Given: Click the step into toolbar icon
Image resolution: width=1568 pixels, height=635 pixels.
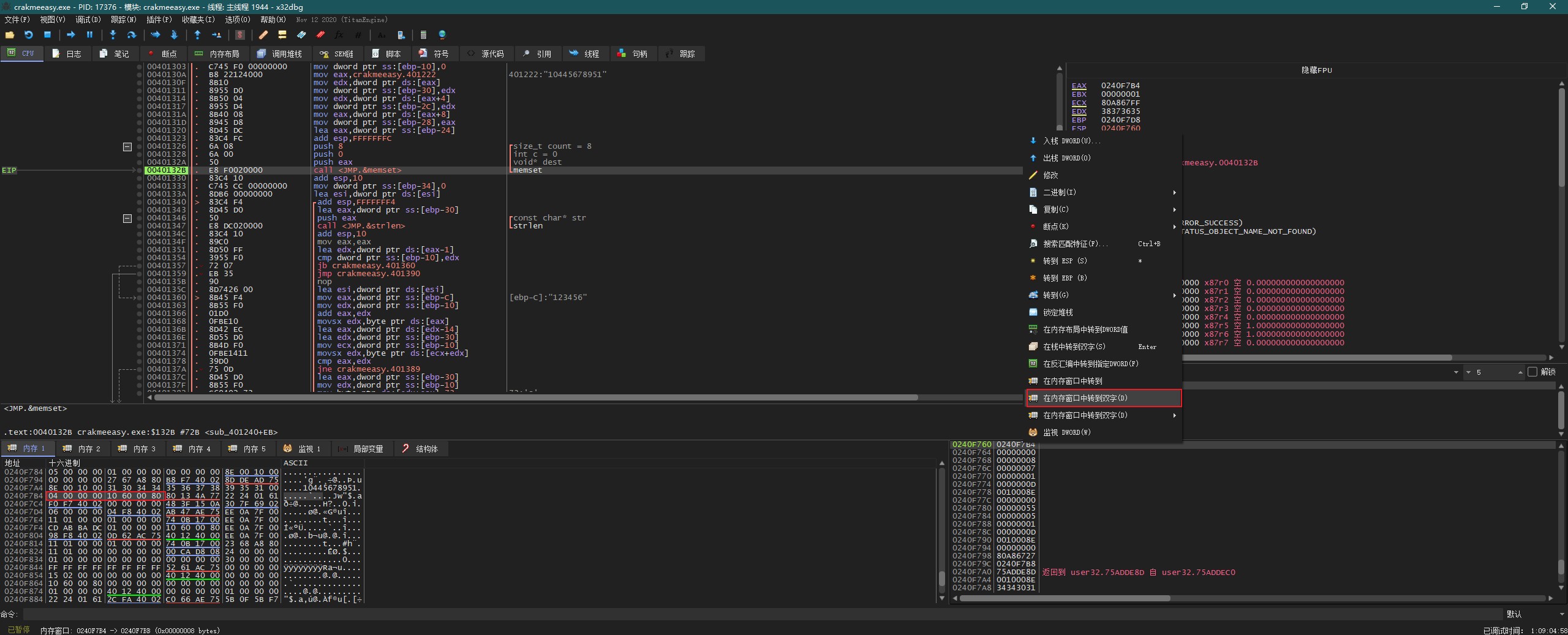Looking at the screenshot, I should (x=113, y=35).
